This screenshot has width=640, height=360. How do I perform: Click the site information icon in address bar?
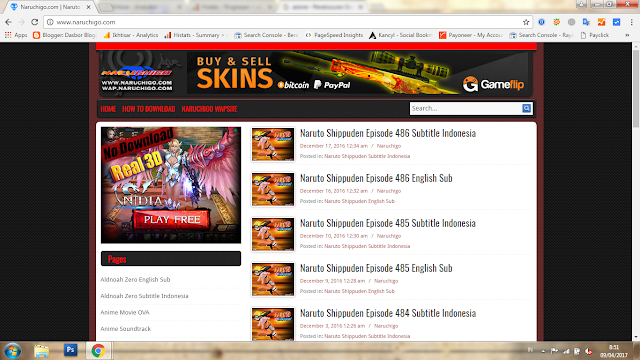pyautogui.click(x=50, y=22)
